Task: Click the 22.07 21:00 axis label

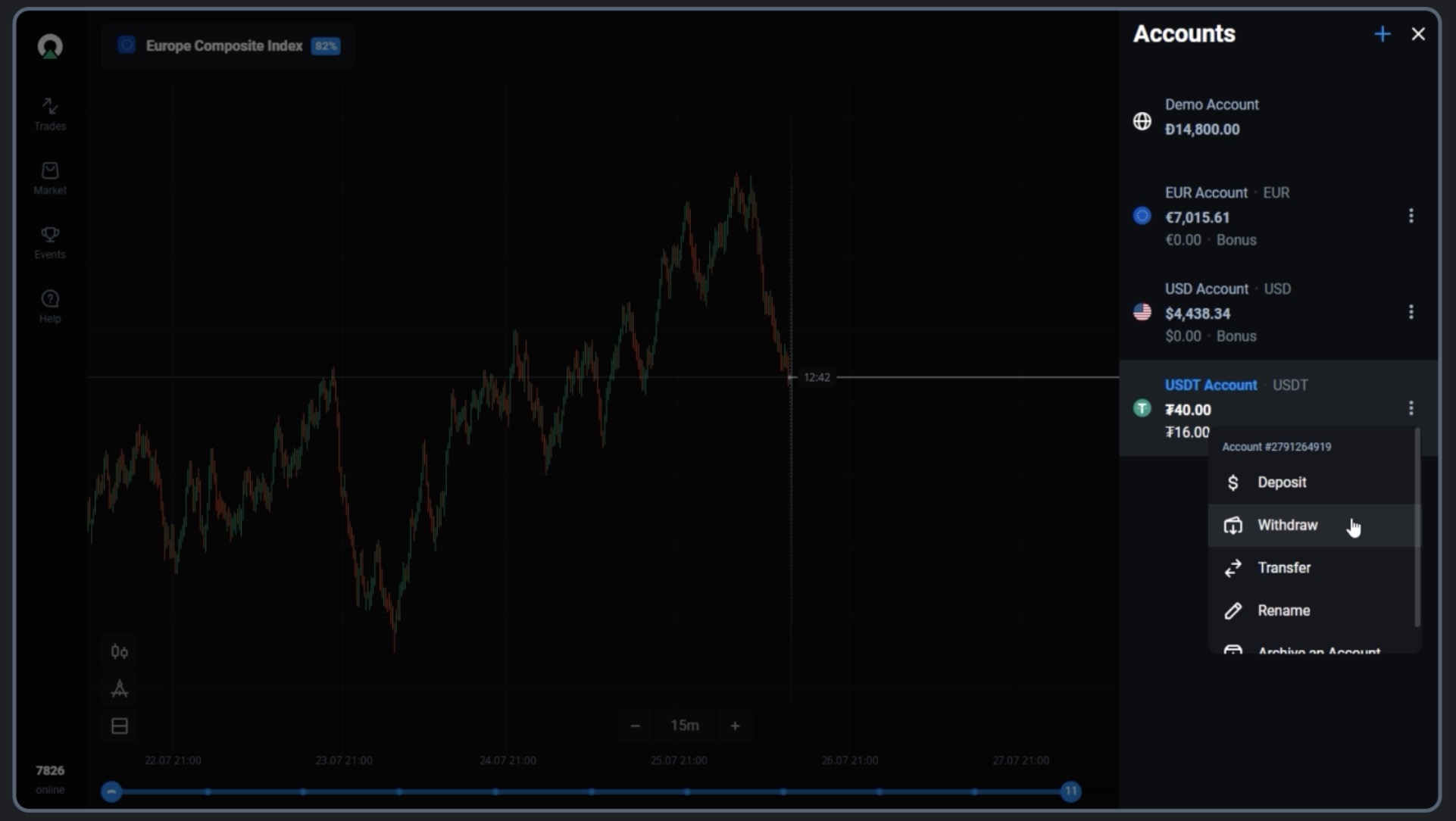Action: point(173,760)
